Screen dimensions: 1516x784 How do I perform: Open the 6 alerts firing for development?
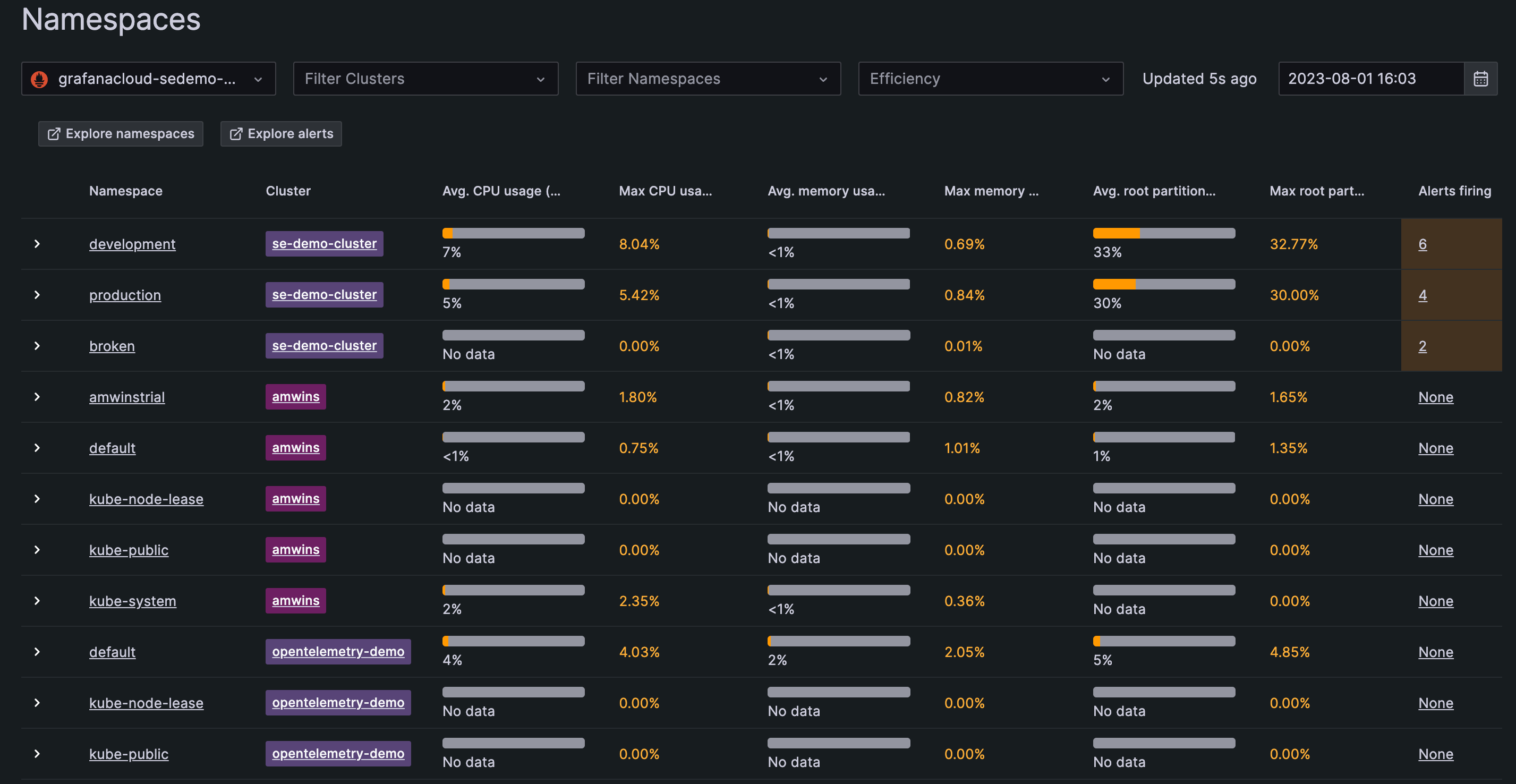point(1423,244)
